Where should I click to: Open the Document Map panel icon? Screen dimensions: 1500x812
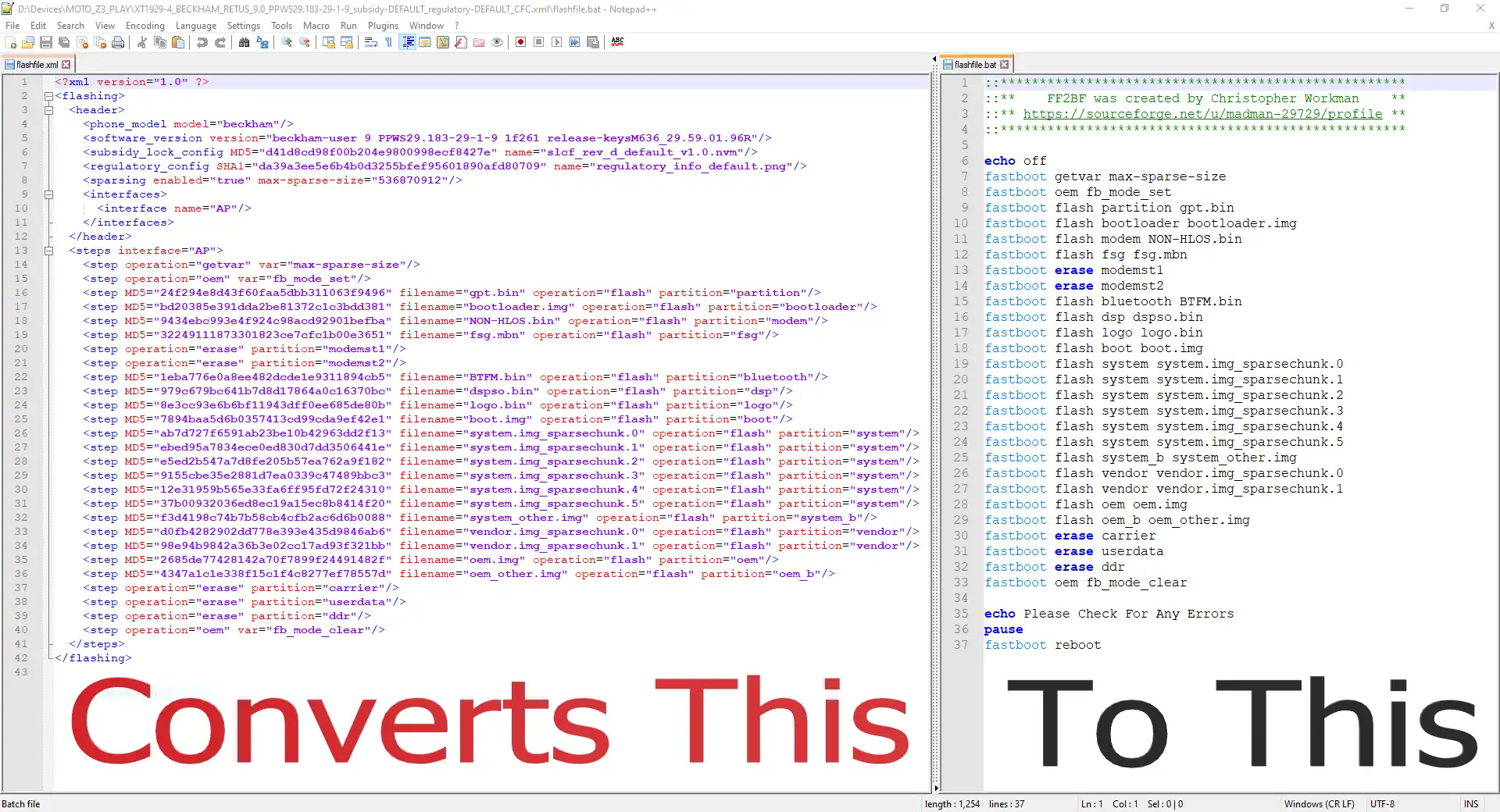click(443, 42)
